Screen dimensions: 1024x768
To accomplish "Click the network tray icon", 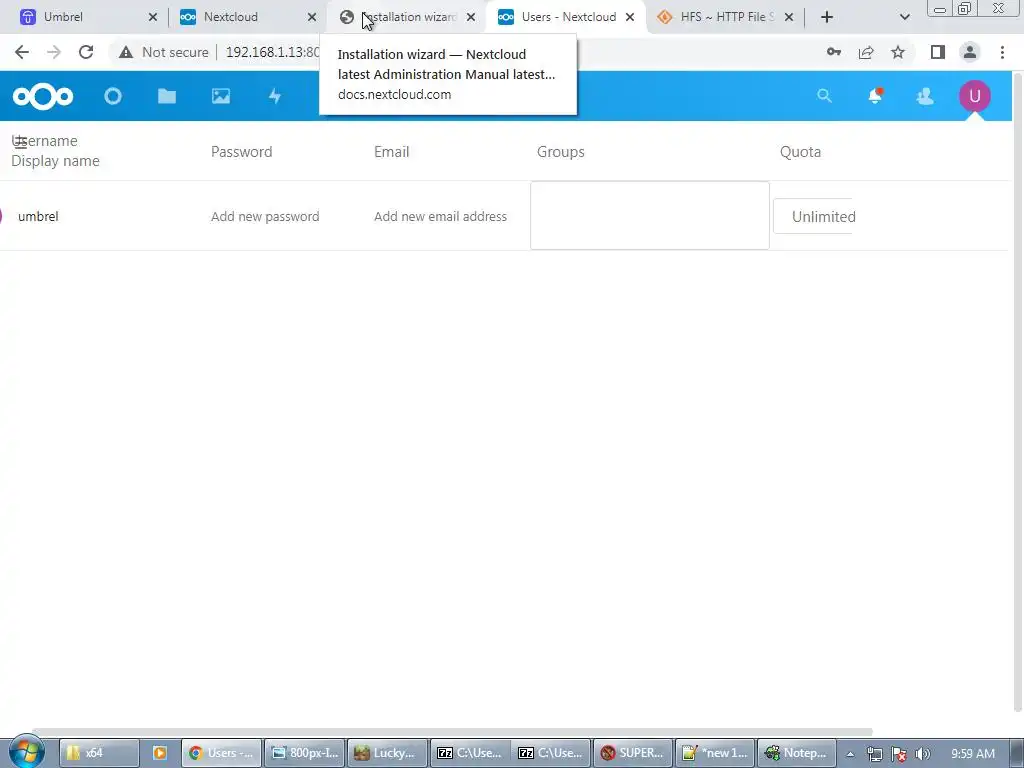I will pyautogui.click(x=874, y=754).
